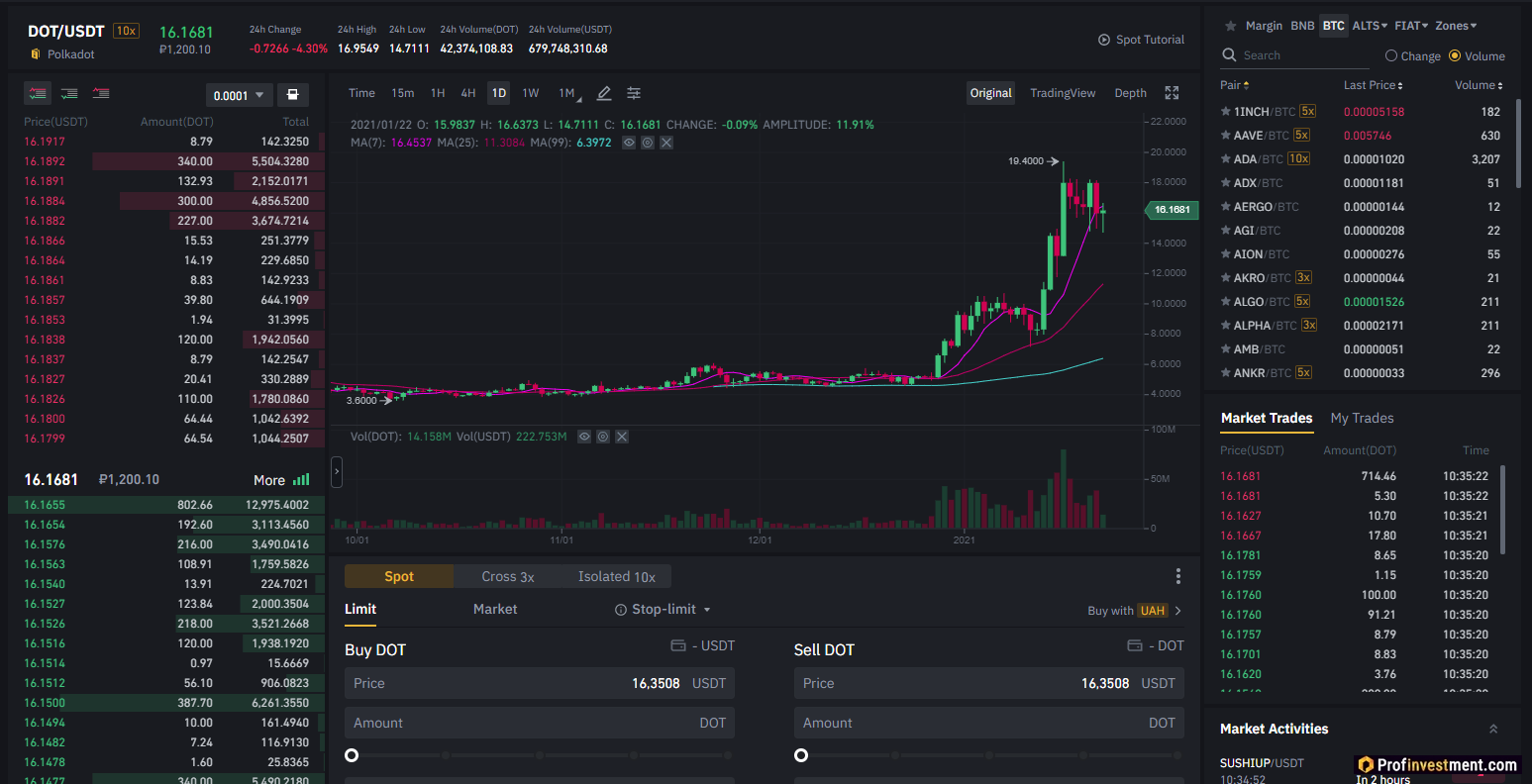Click the Buy DOT amount slider handle
Viewport: 1532px width, 784px height.
click(352, 755)
